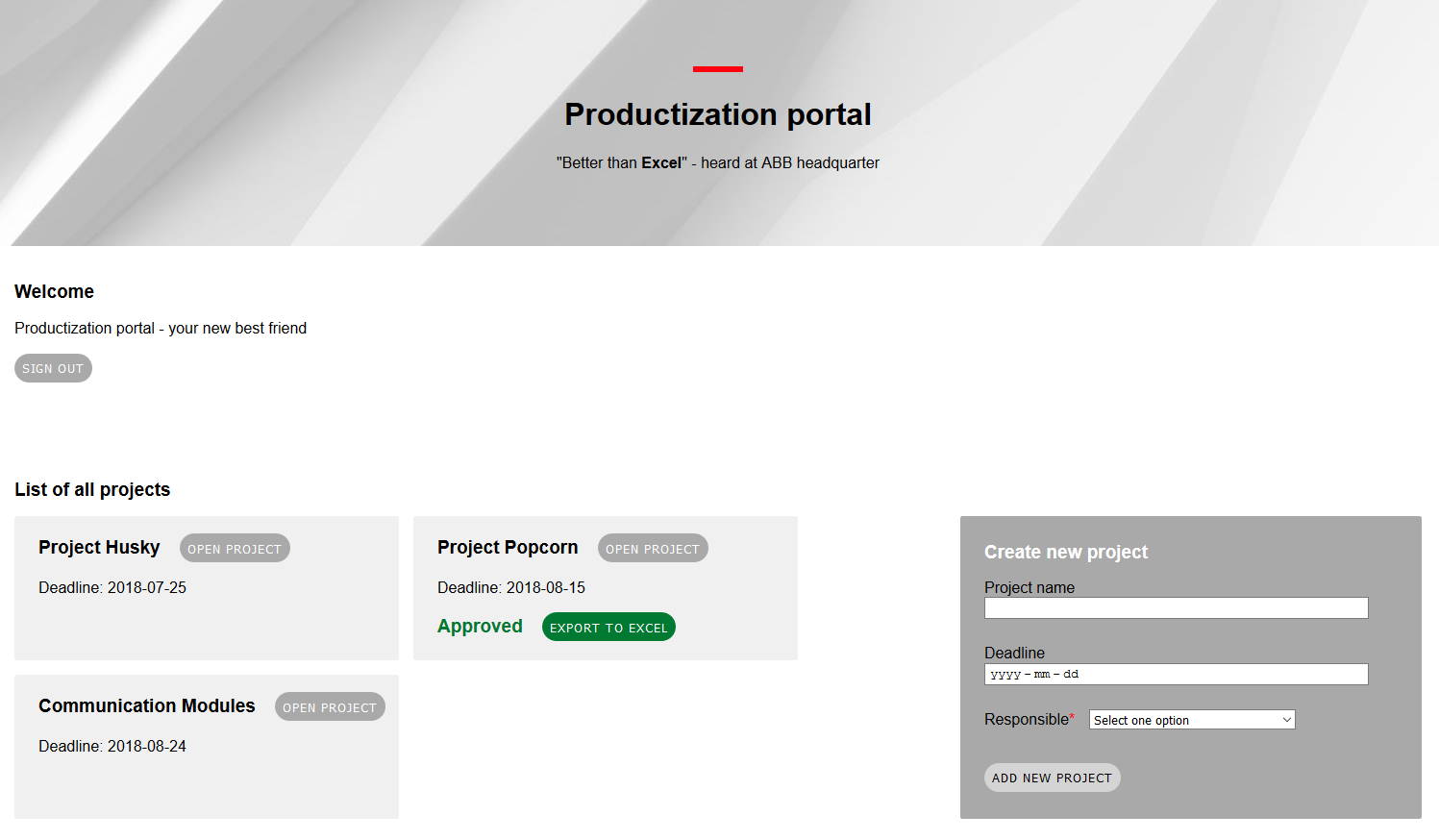Expand the Responsible dropdown

pos(1192,720)
